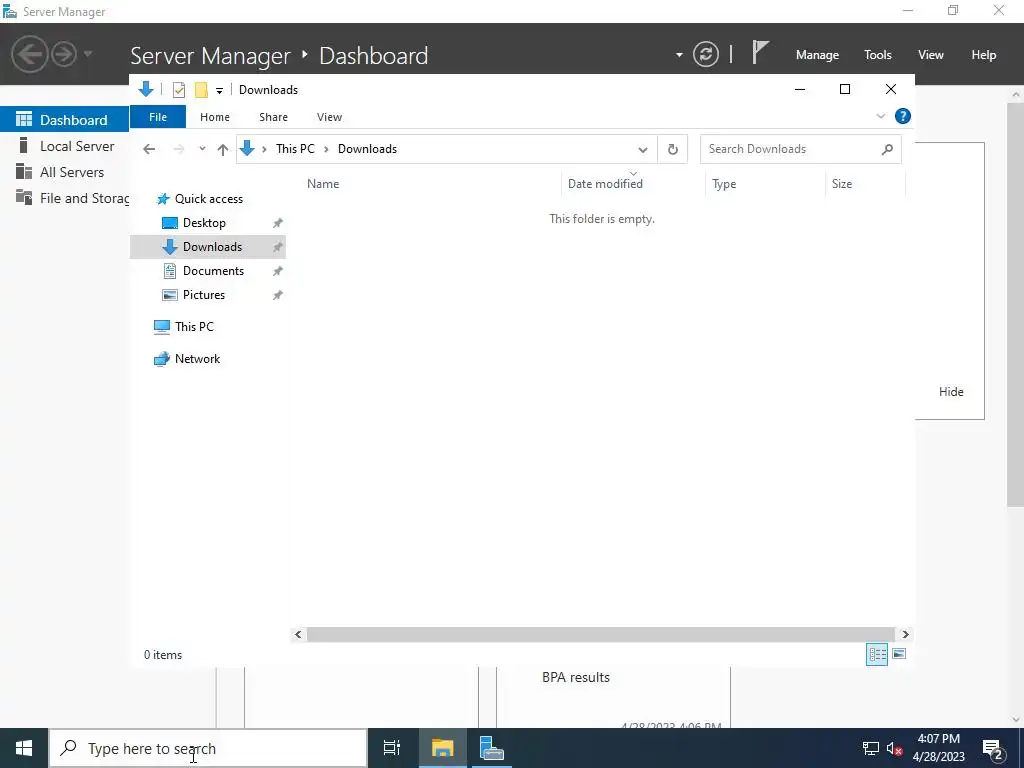Switch to Large icons view layout
This screenshot has height=768, width=1024.
point(899,654)
